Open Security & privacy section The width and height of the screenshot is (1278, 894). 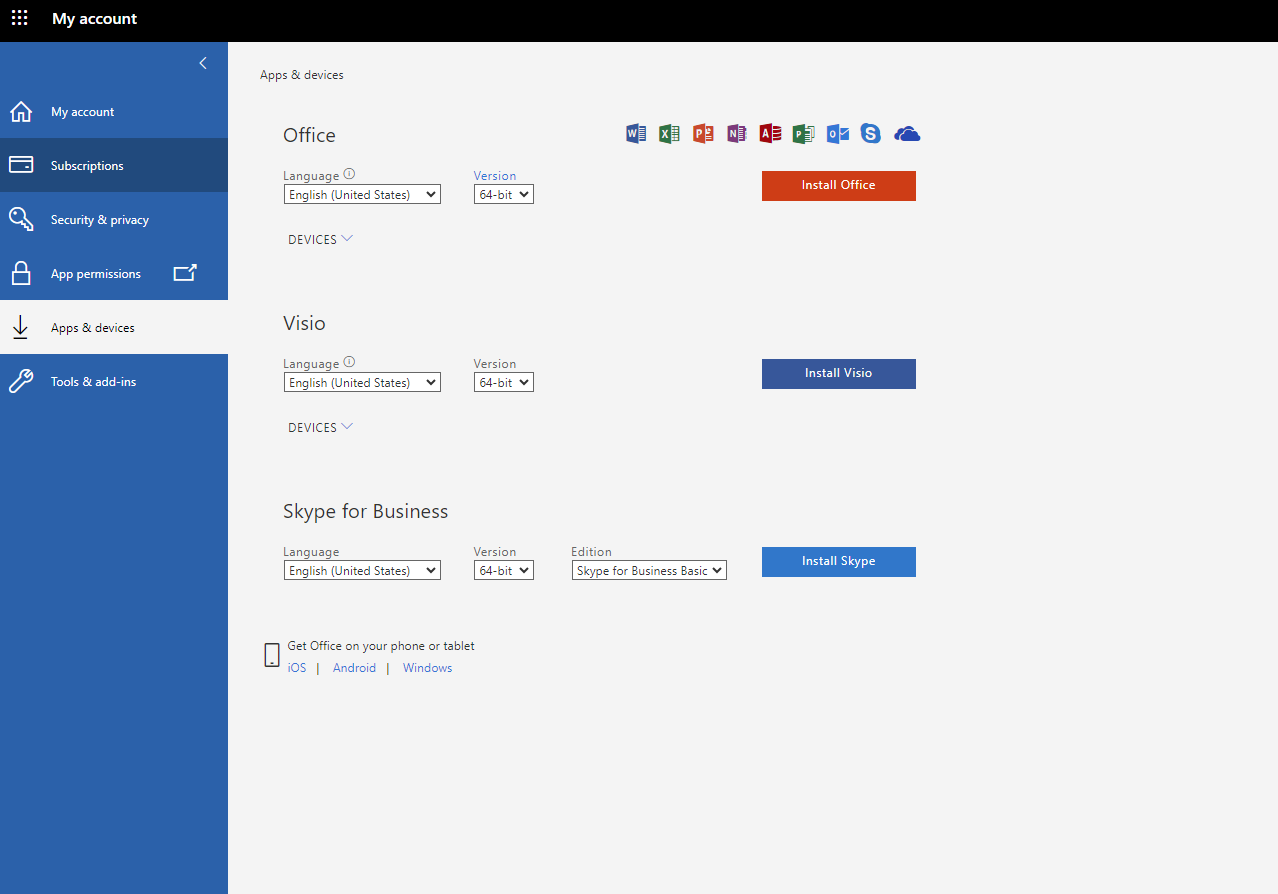(114, 219)
